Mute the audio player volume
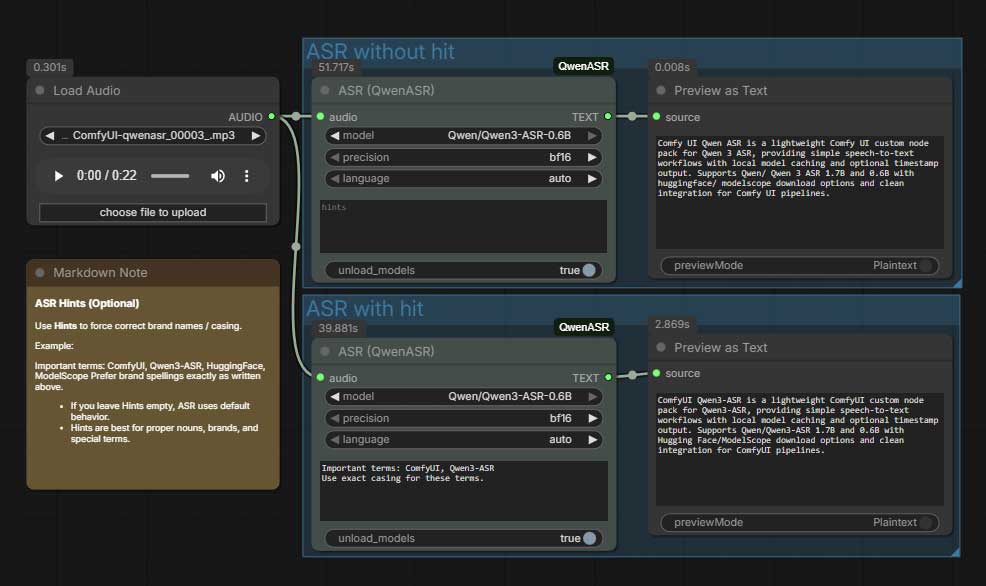The width and height of the screenshot is (986, 586). 218,176
